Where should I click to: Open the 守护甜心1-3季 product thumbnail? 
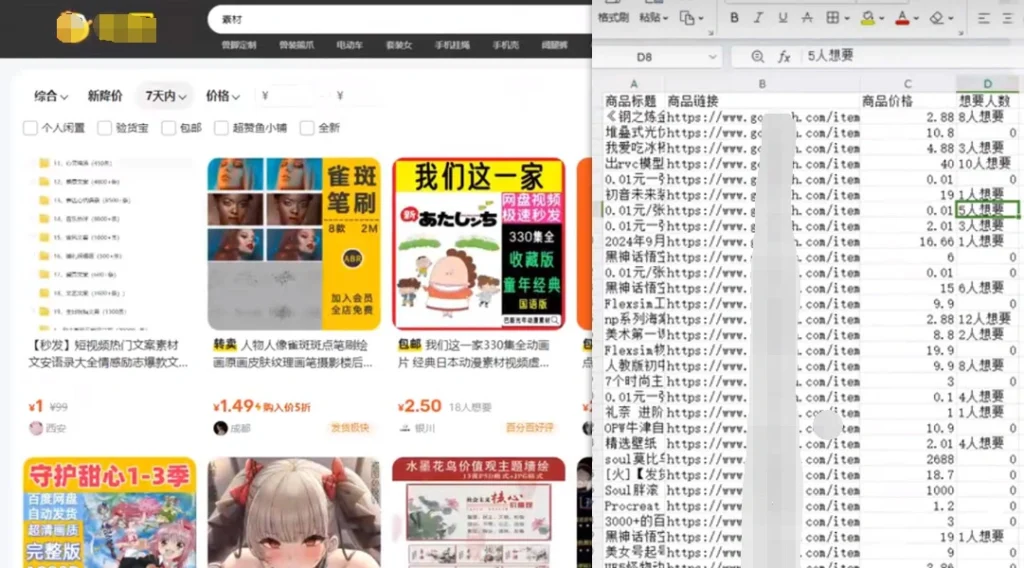pos(109,513)
